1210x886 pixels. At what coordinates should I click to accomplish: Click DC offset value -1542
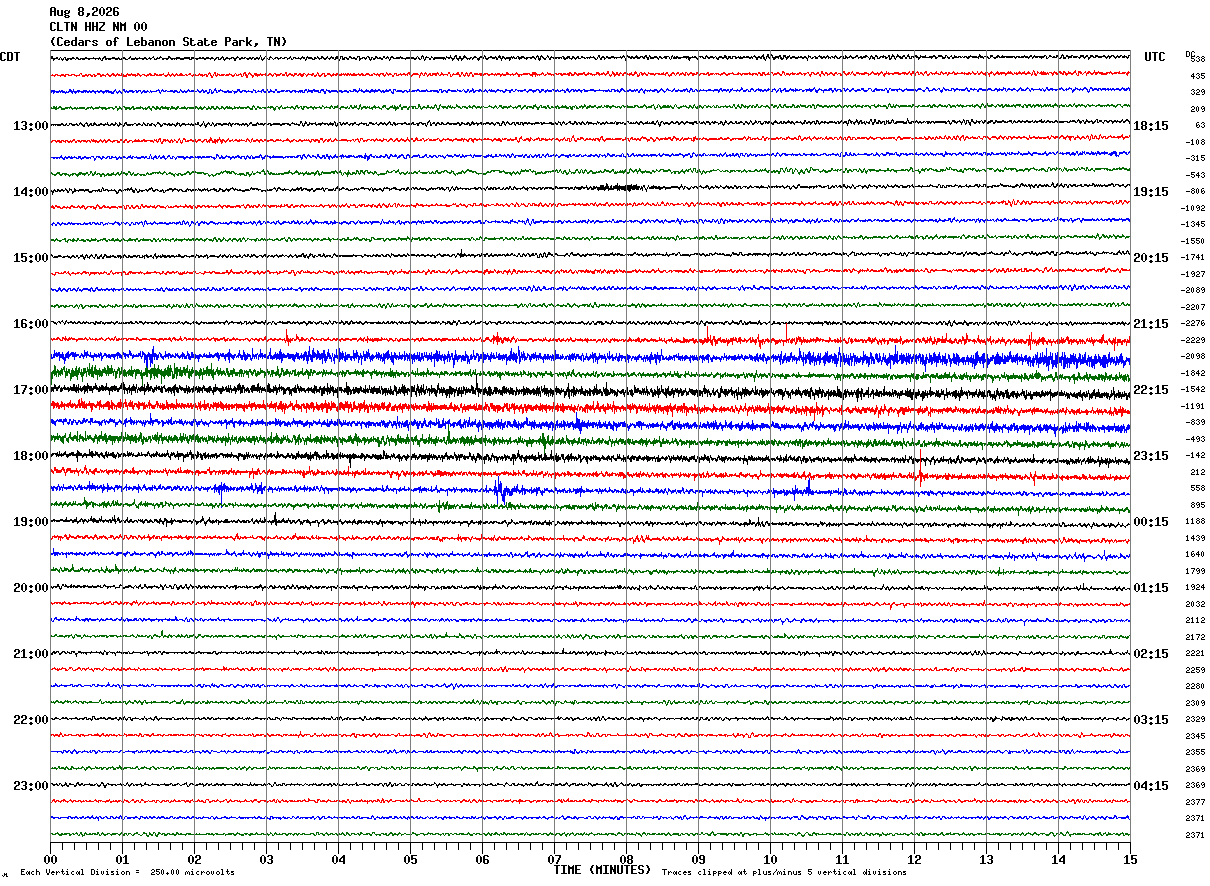(1193, 389)
